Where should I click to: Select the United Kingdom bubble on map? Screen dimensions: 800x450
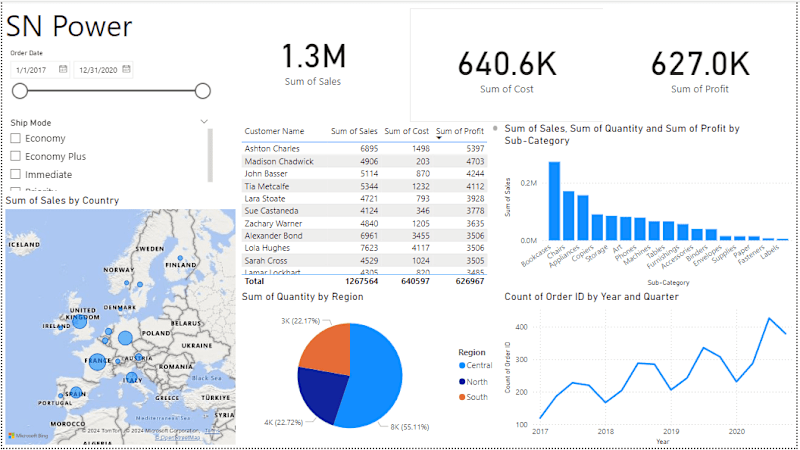tap(80, 321)
